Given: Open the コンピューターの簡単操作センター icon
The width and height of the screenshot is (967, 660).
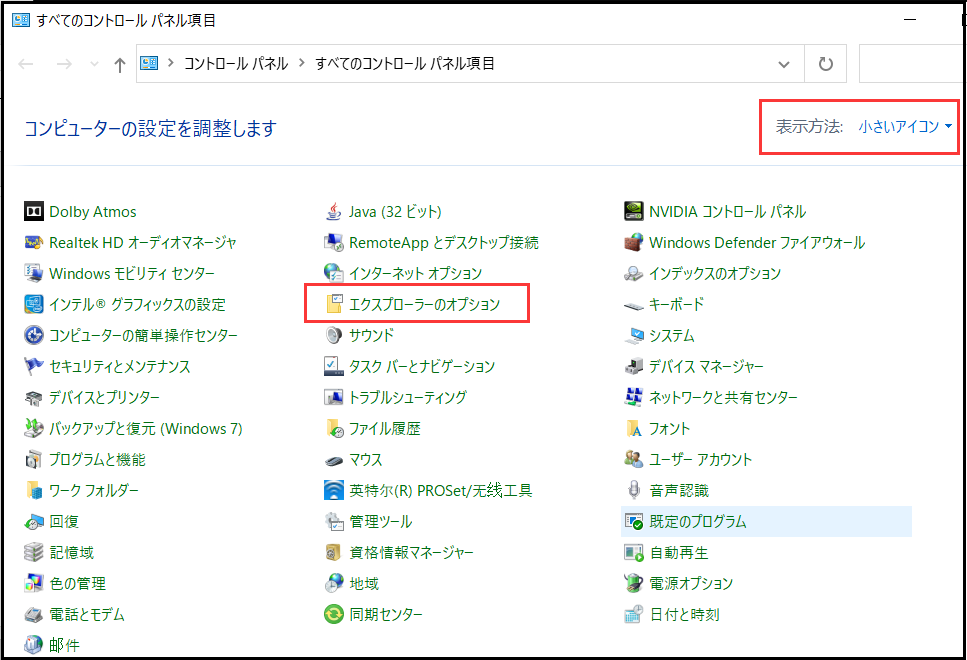Looking at the screenshot, I should [x=33, y=336].
